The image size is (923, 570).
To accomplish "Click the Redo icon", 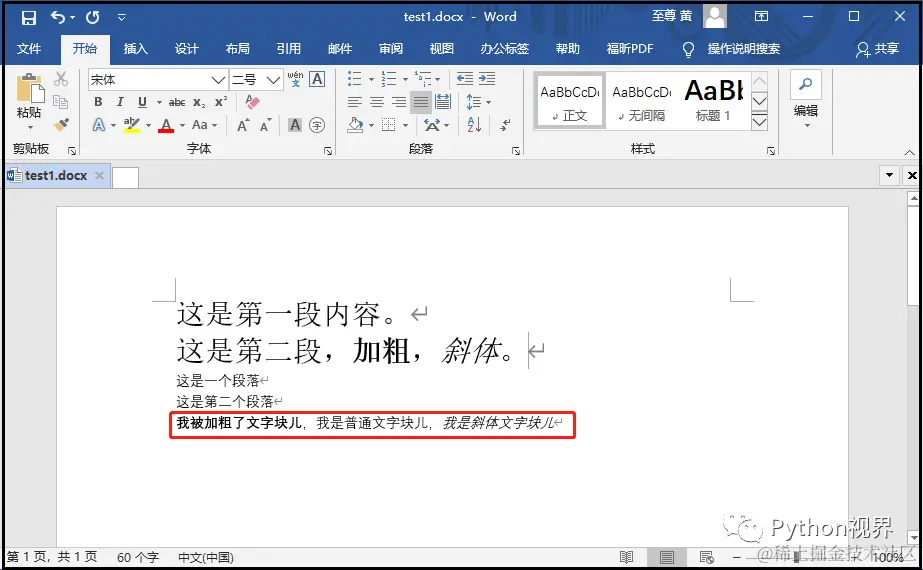I will tap(92, 18).
